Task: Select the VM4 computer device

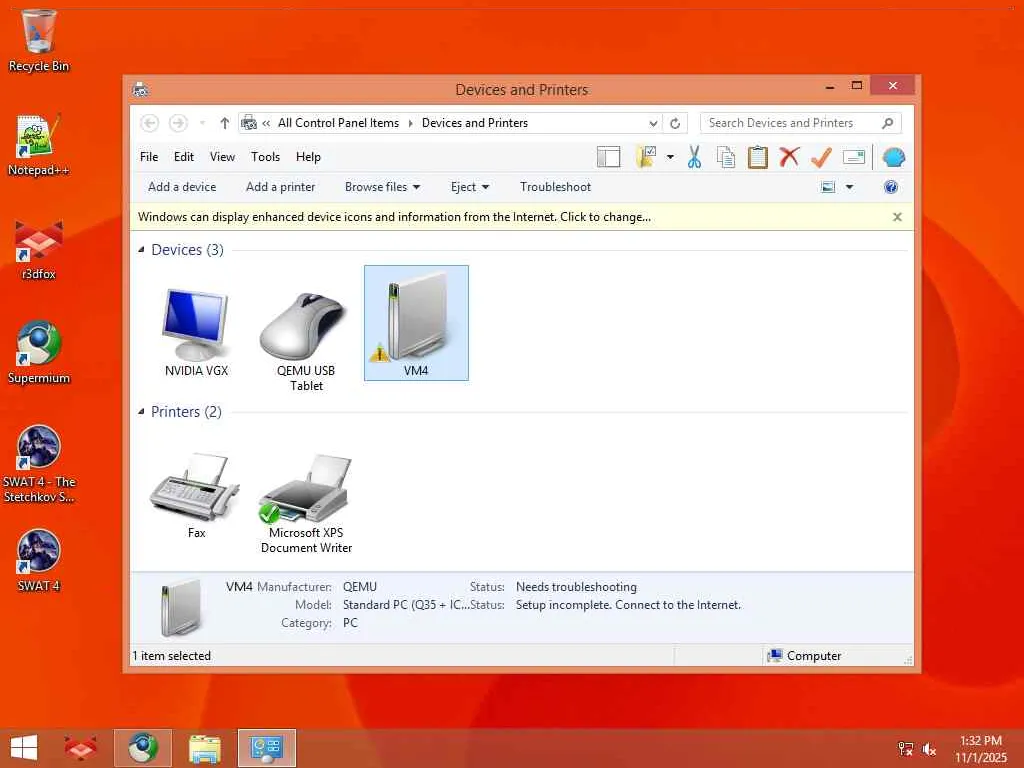Action: click(x=416, y=323)
